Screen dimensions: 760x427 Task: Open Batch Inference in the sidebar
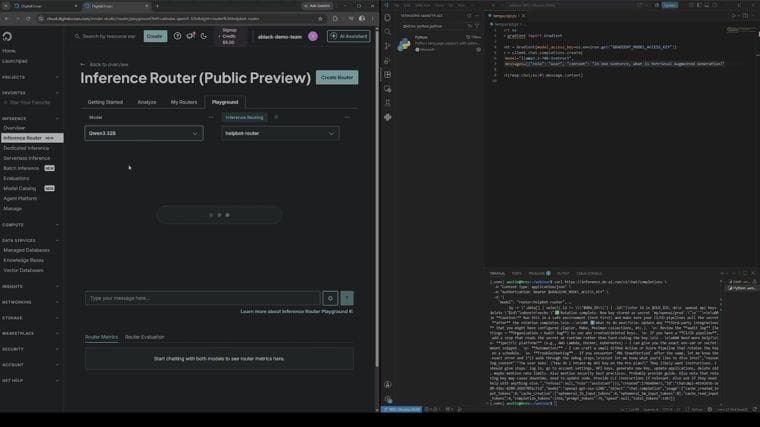click(x=21, y=168)
